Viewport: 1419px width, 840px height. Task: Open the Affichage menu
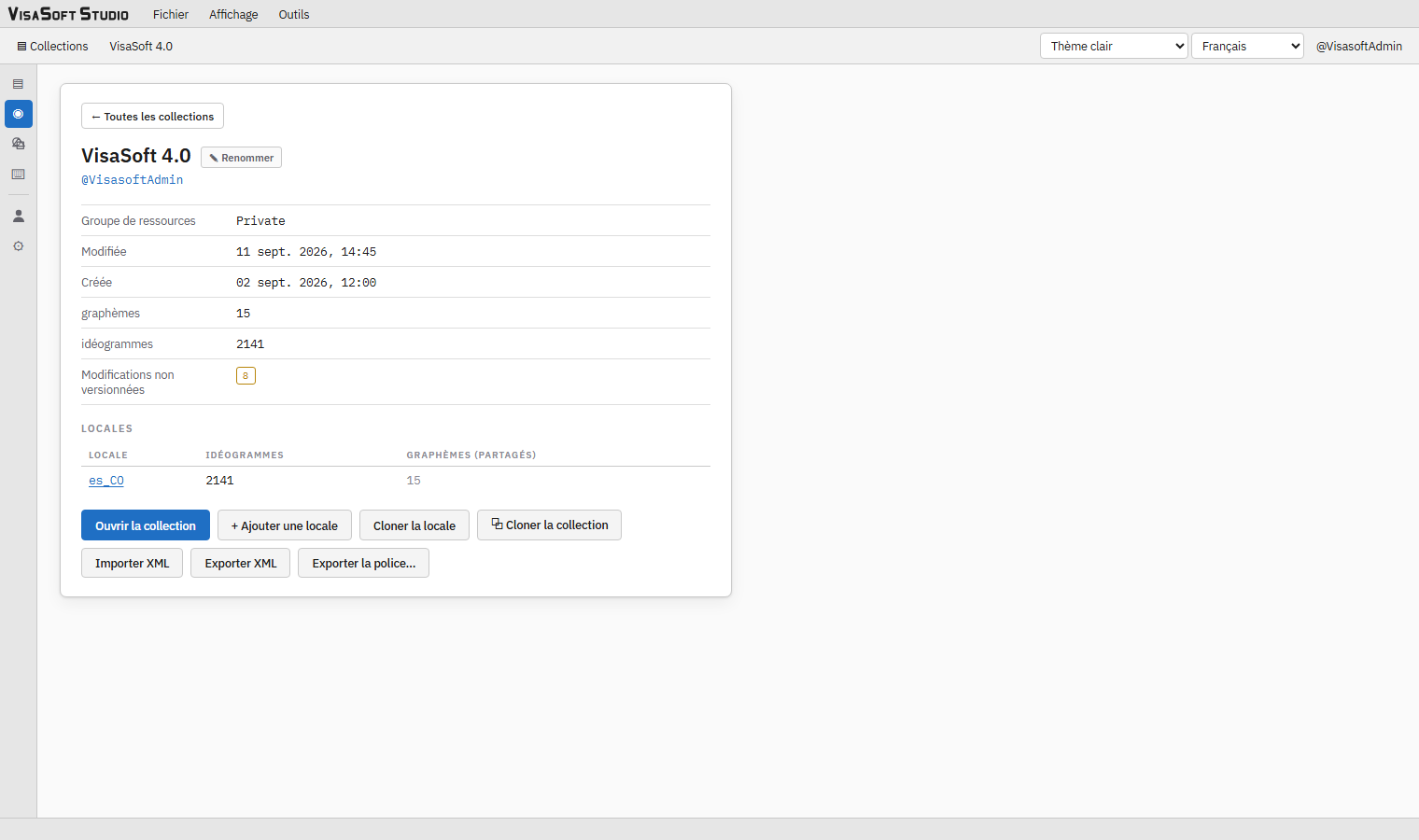[x=233, y=14]
